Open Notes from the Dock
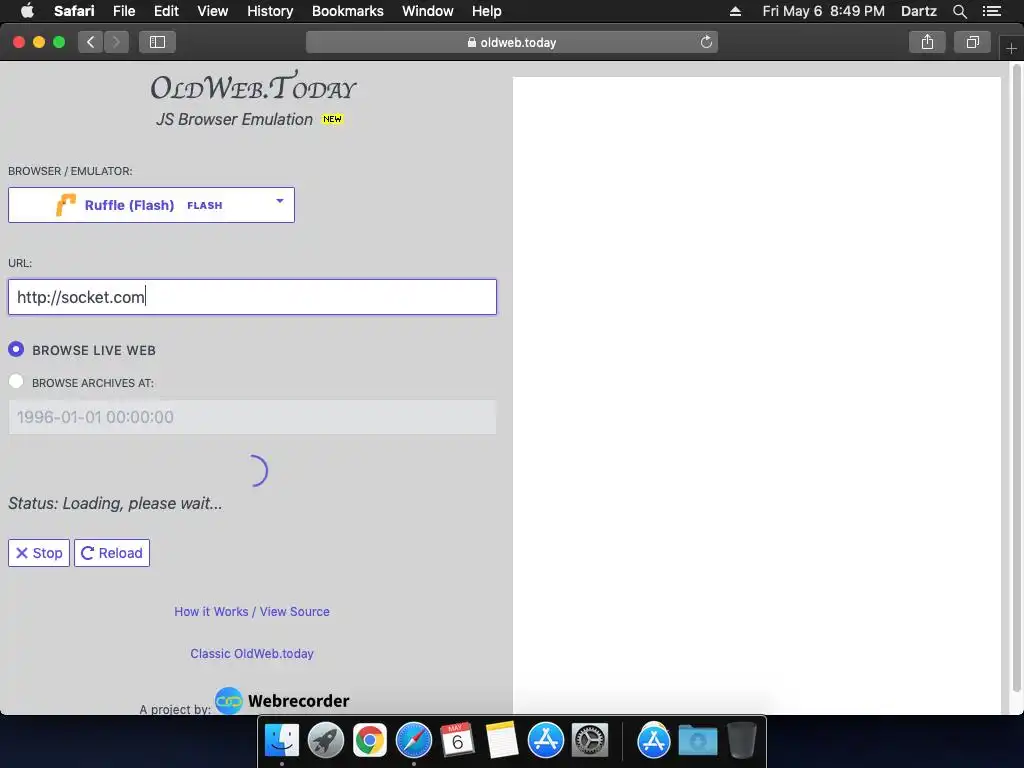The width and height of the screenshot is (1024, 768). [x=502, y=741]
